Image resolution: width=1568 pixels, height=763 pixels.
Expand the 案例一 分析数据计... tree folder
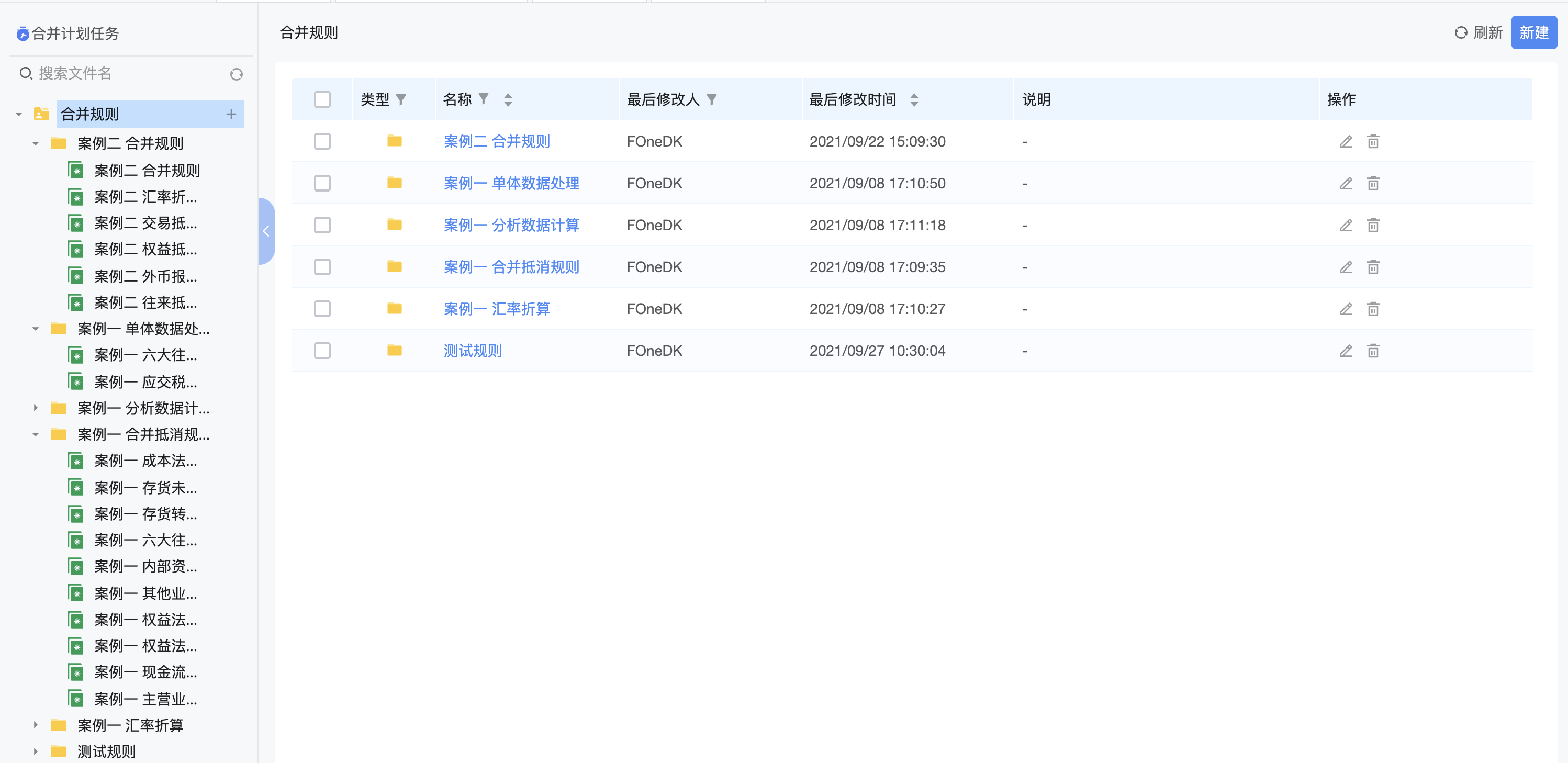35,408
